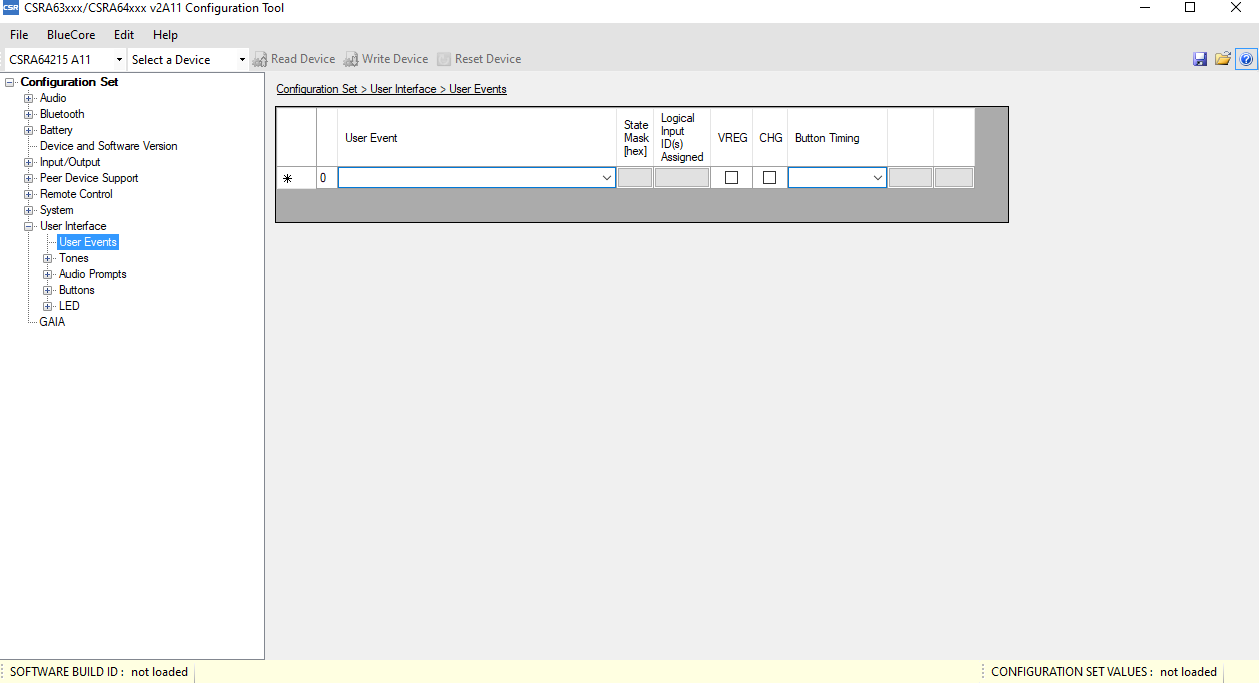Click the Reset Device toolbar icon

(444, 59)
